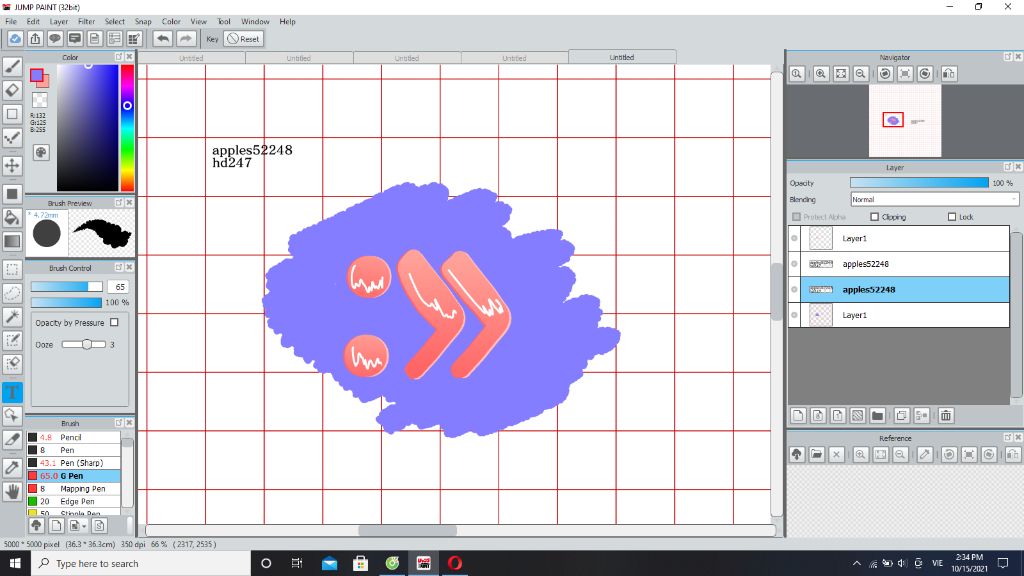Viewport: 1024px width, 576px height.
Task: Enable the layer Lock checkbox
Action: point(952,217)
